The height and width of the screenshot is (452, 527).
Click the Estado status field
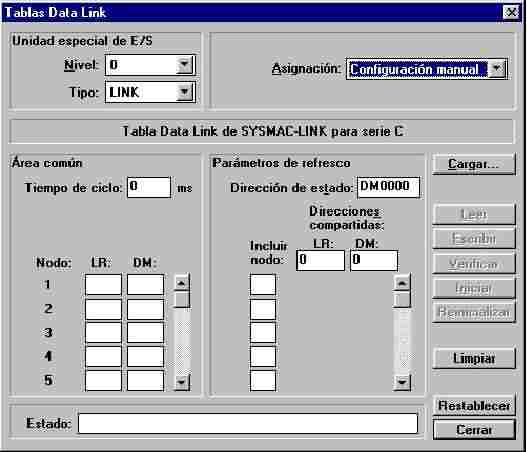pos(248,423)
